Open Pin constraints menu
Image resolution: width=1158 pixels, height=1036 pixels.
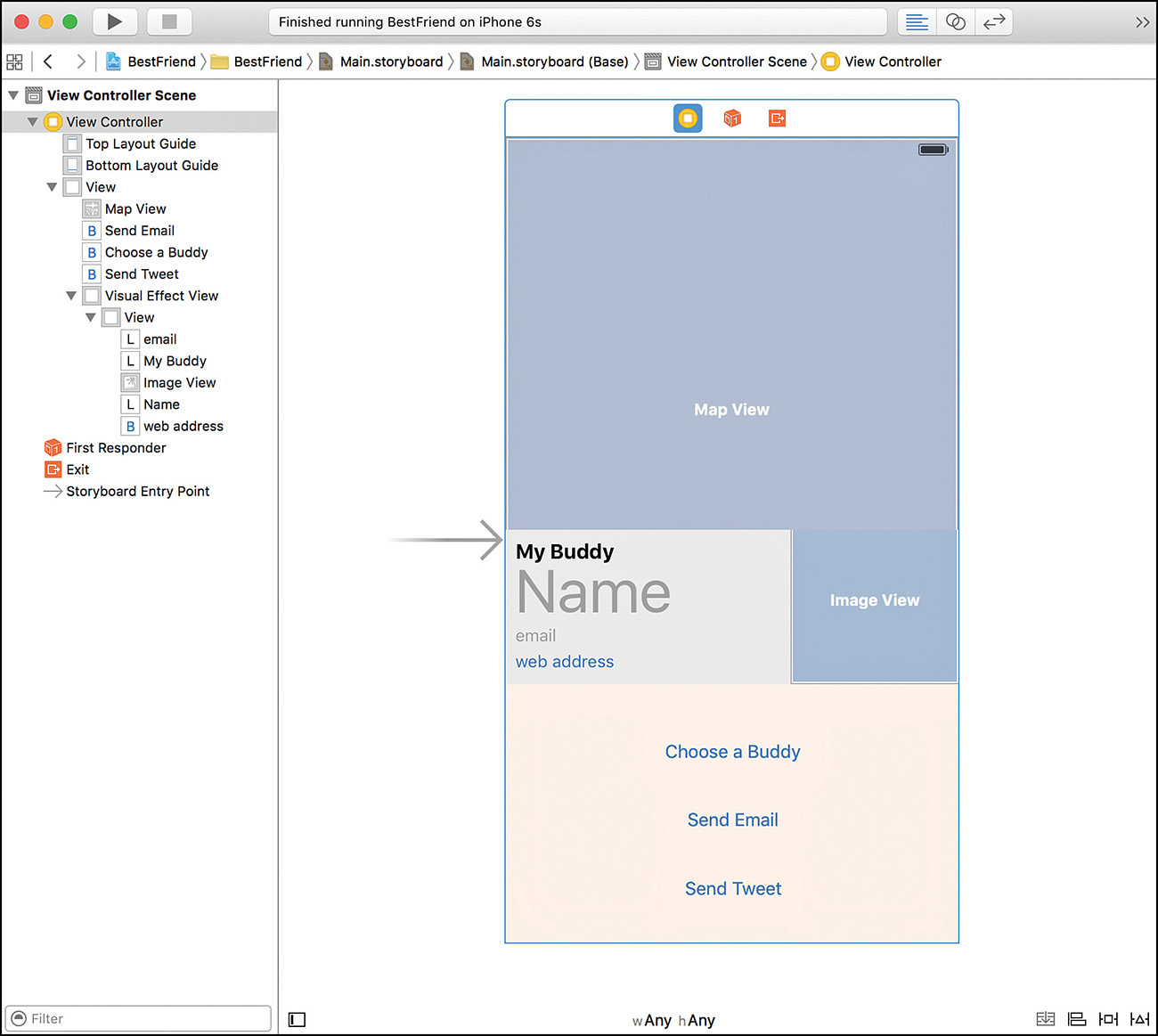(x=1108, y=1019)
